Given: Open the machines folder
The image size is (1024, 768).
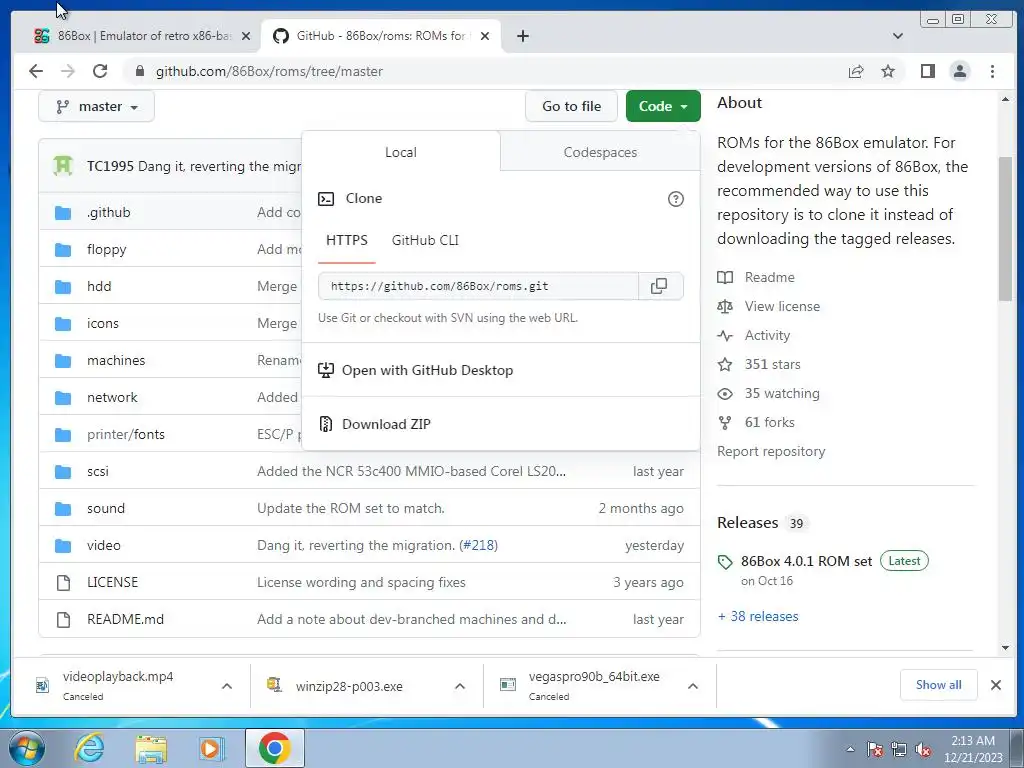Looking at the screenshot, I should click(116, 360).
